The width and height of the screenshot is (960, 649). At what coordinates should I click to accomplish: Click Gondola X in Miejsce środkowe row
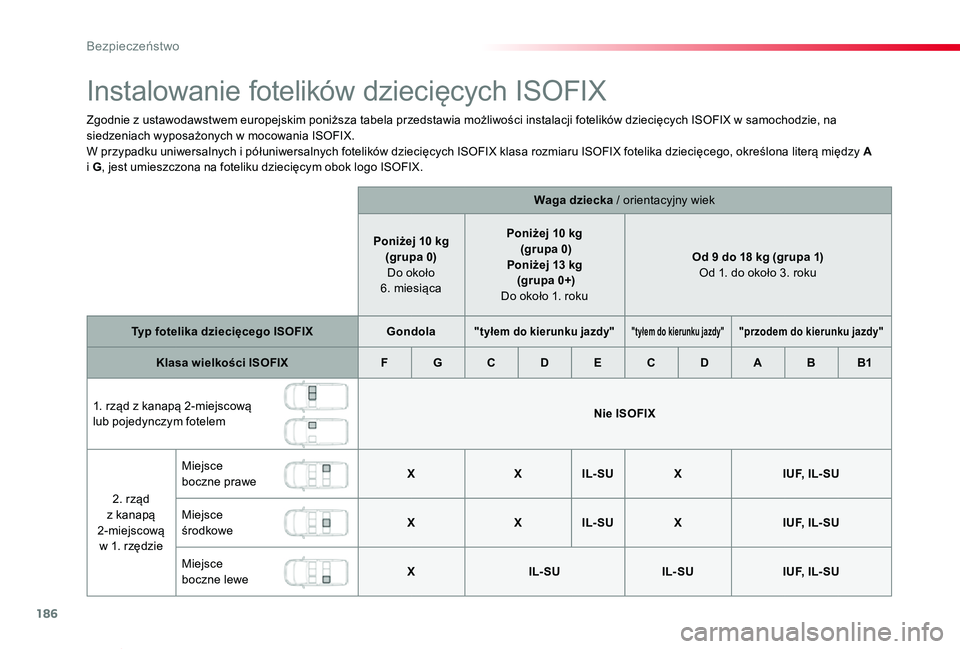[411, 523]
